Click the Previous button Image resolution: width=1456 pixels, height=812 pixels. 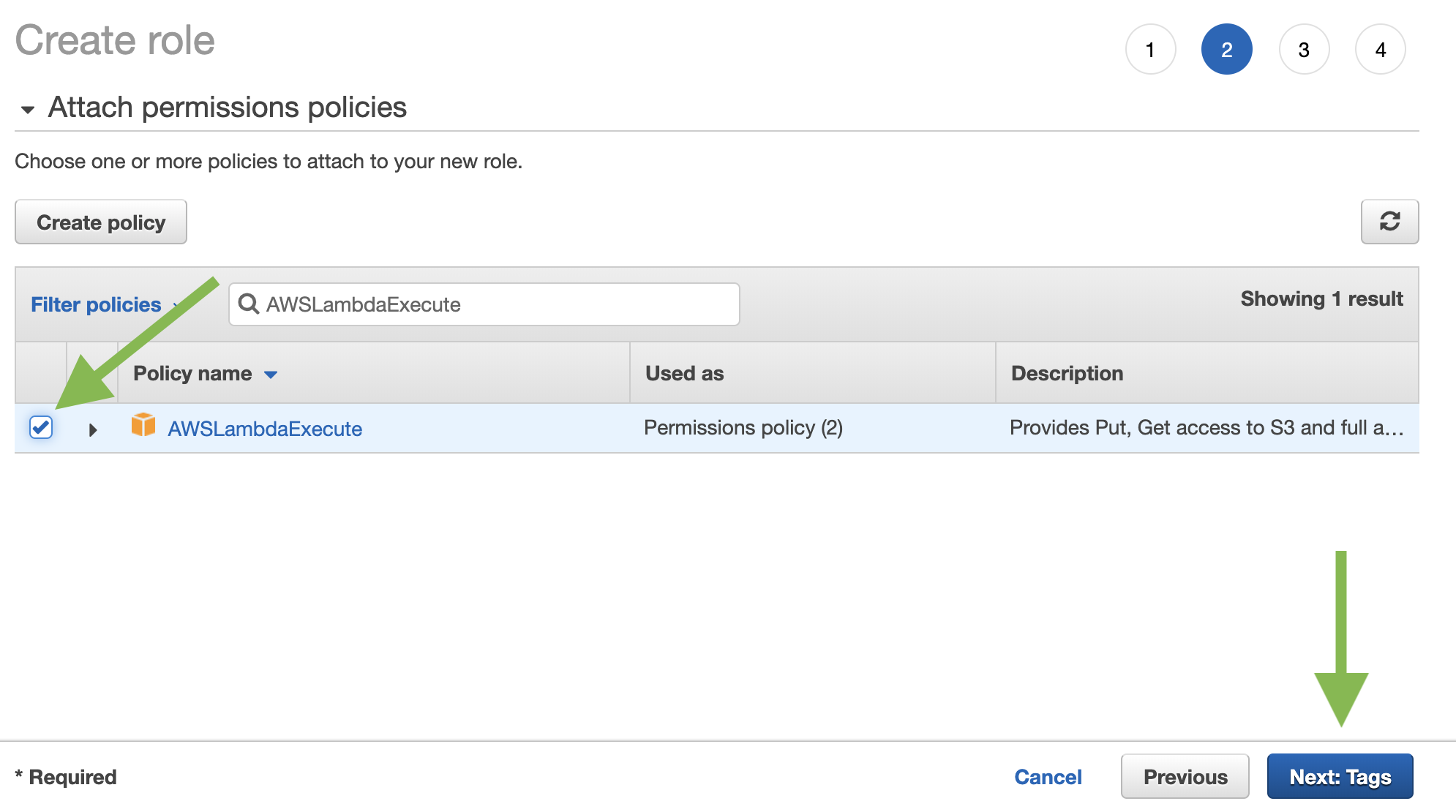1185,776
